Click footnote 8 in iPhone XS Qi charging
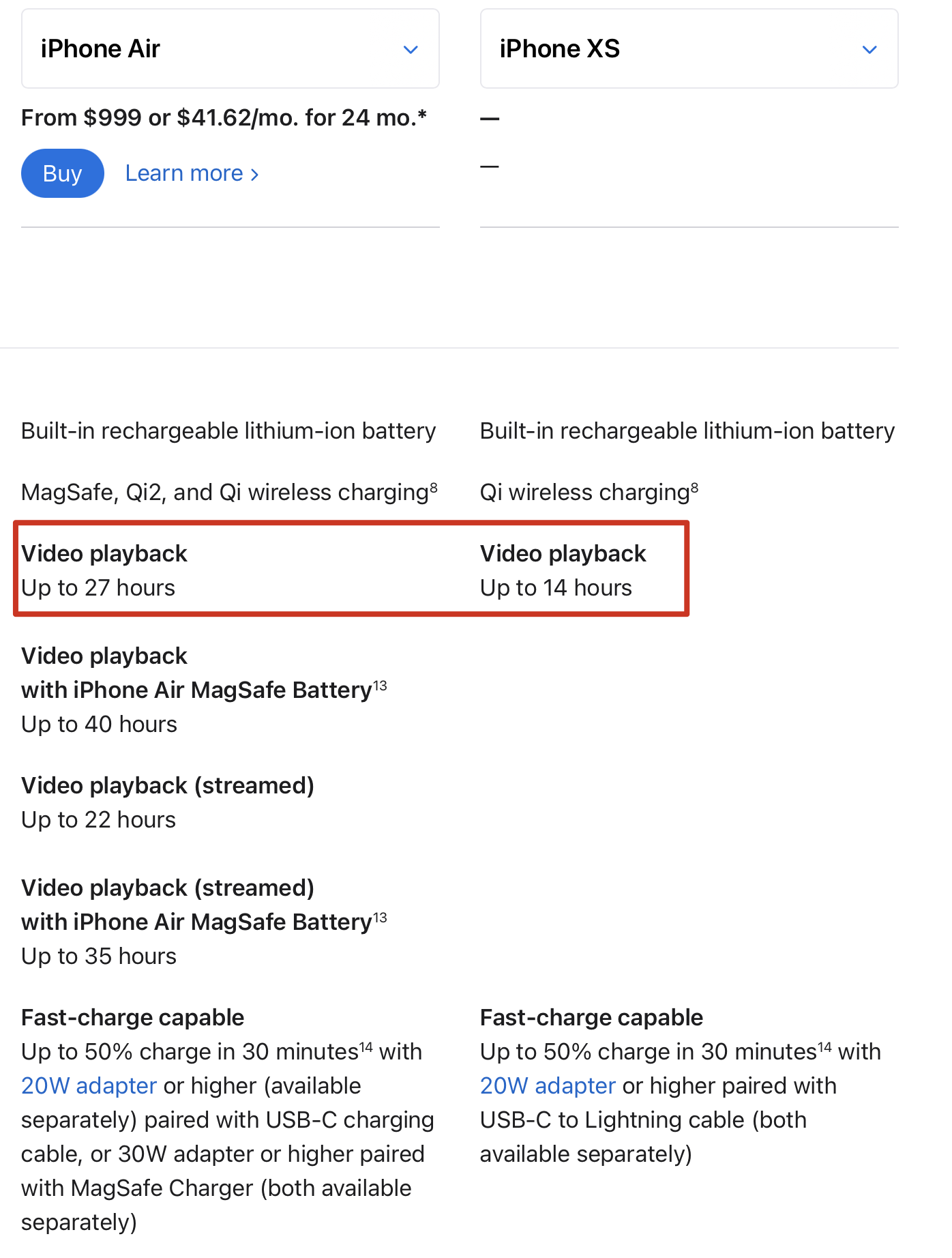This screenshot has width=952, height=1258. (x=694, y=487)
